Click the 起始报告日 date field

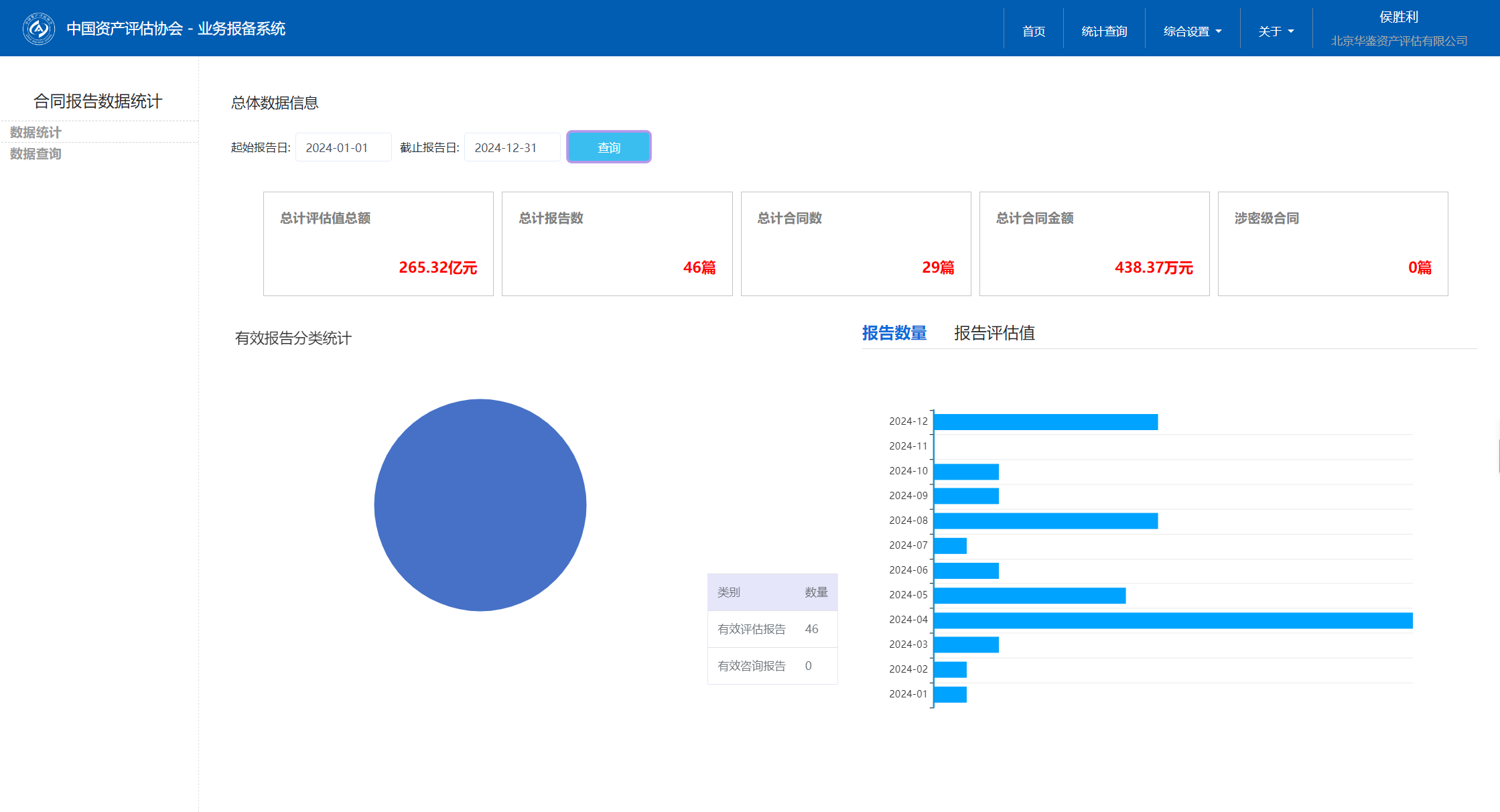343,147
